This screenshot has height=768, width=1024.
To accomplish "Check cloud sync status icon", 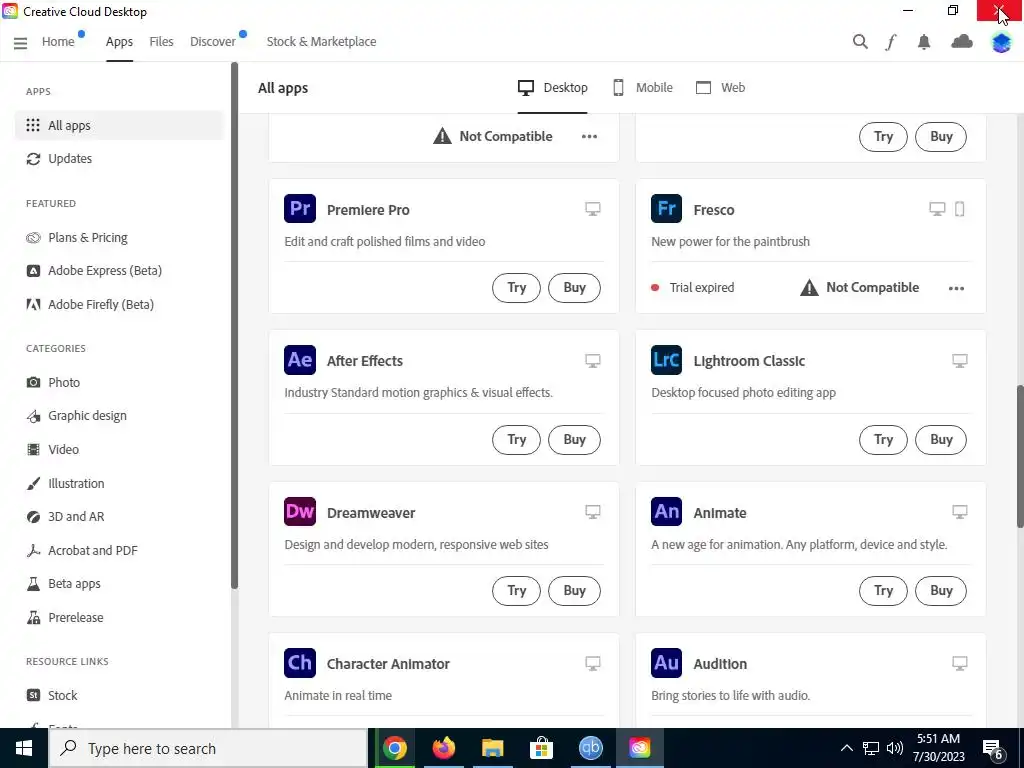I will click(x=961, y=42).
